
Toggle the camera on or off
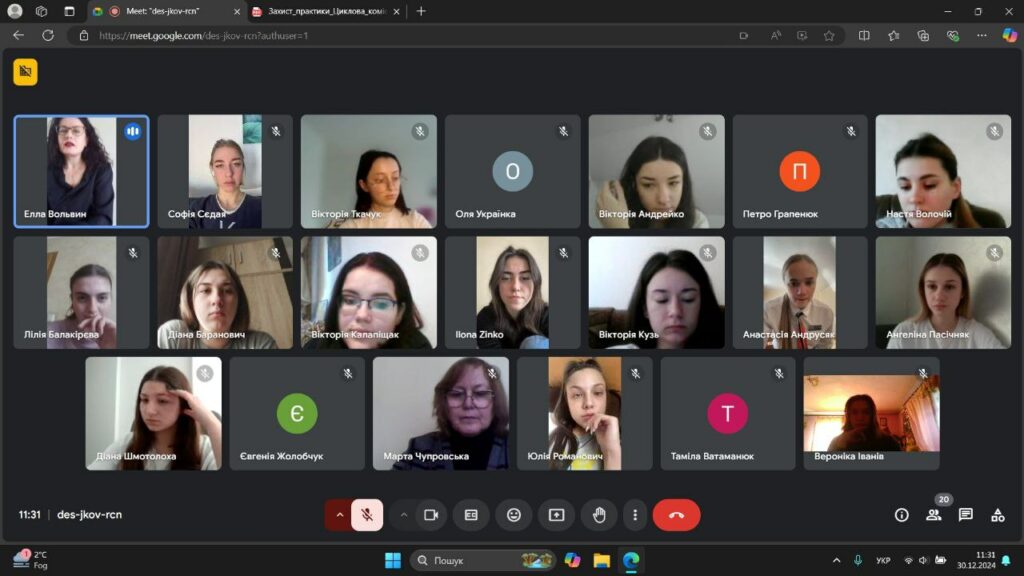tap(431, 515)
